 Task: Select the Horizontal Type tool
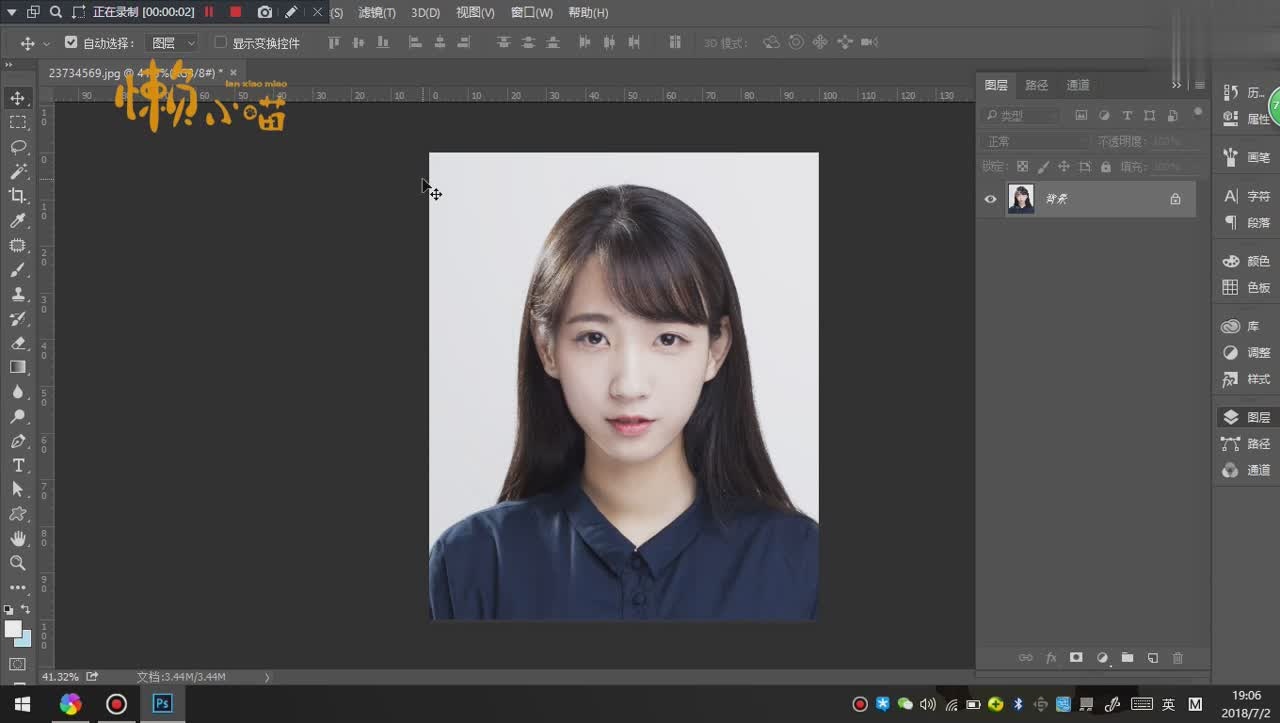click(18, 465)
